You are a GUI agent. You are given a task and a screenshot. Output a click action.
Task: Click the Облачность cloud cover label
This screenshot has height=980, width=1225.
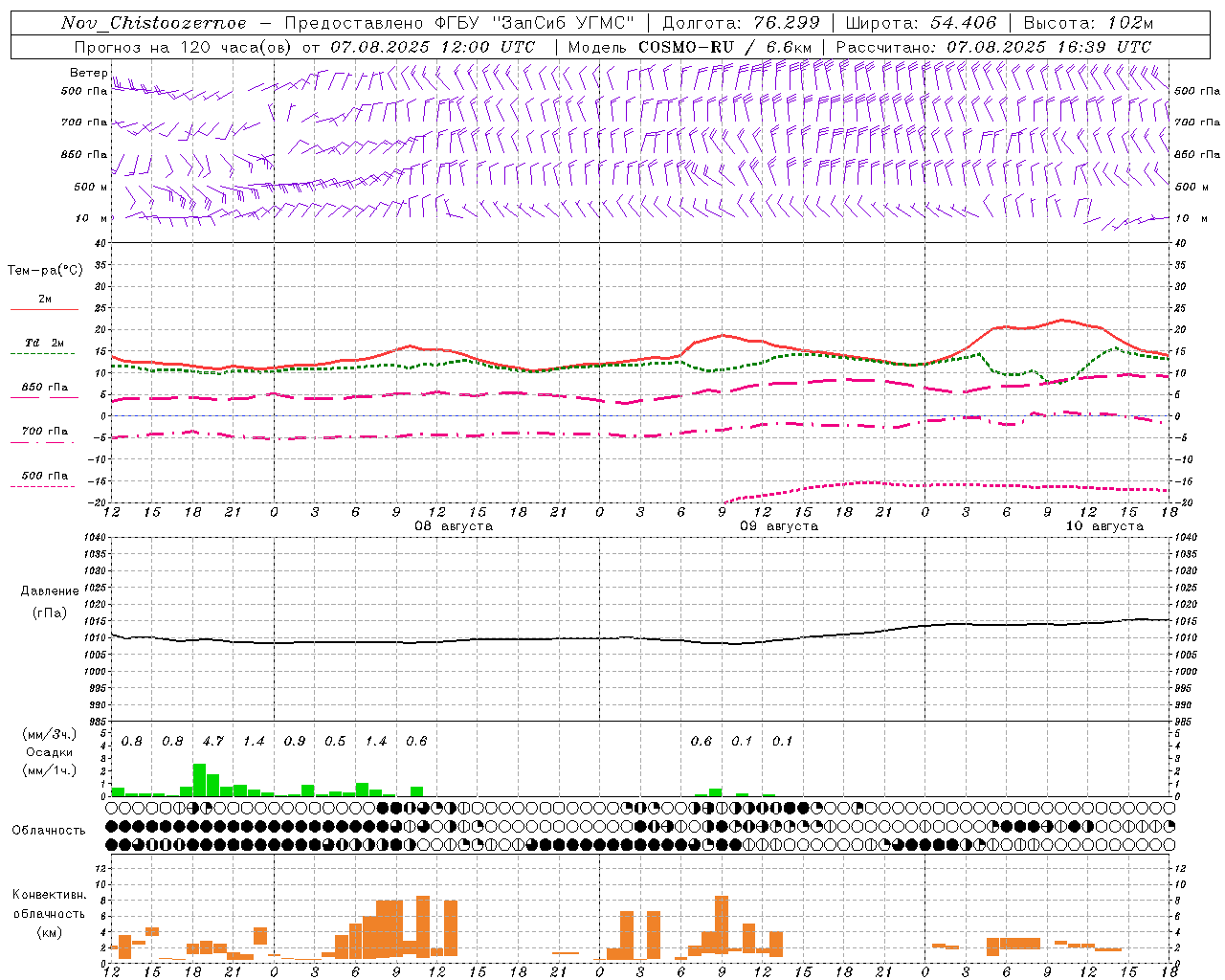click(x=49, y=830)
